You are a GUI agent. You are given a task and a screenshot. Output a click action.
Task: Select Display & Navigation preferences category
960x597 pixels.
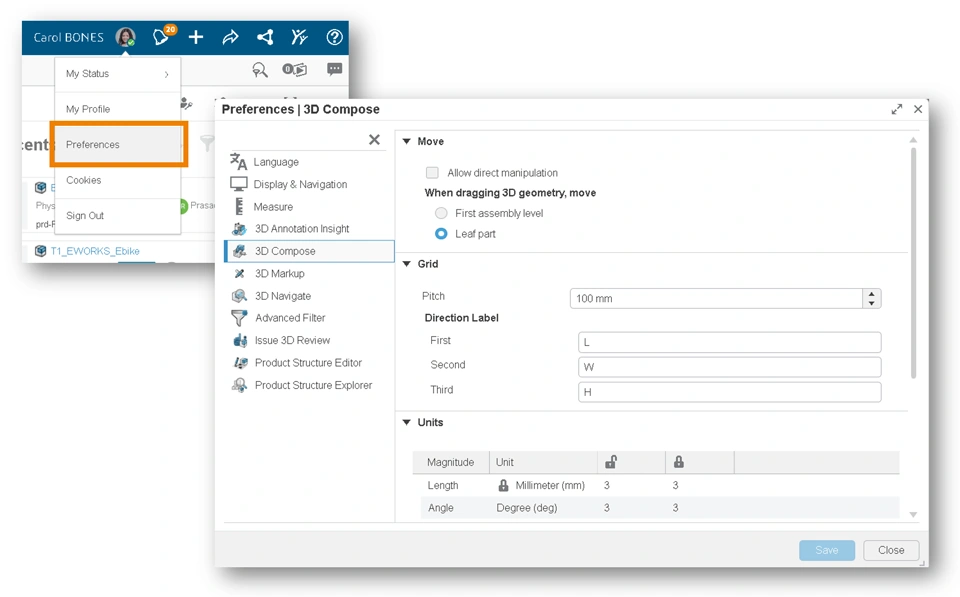(310, 184)
